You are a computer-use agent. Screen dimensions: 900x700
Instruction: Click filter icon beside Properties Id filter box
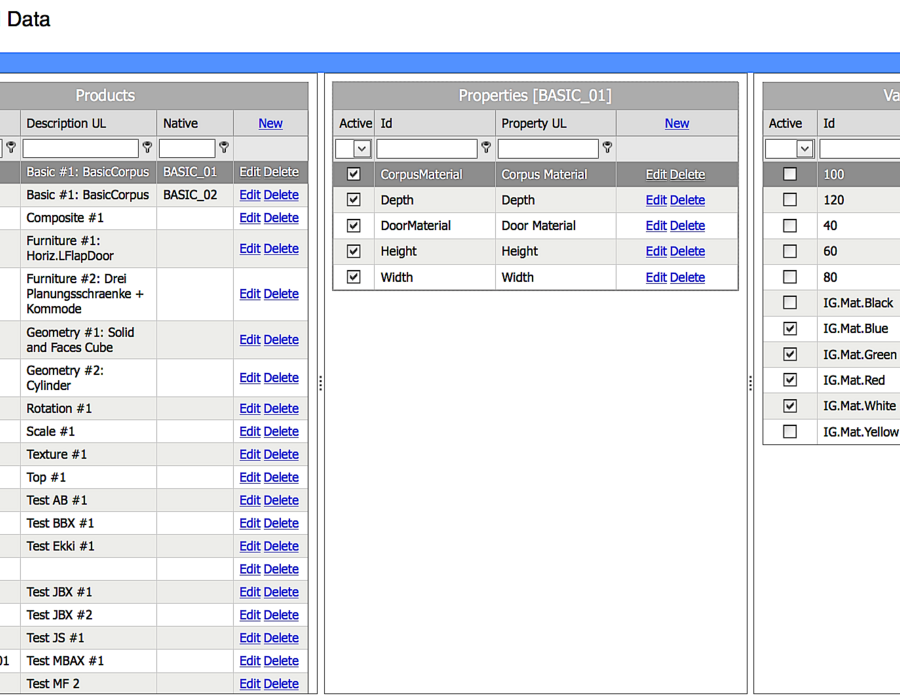pos(486,147)
